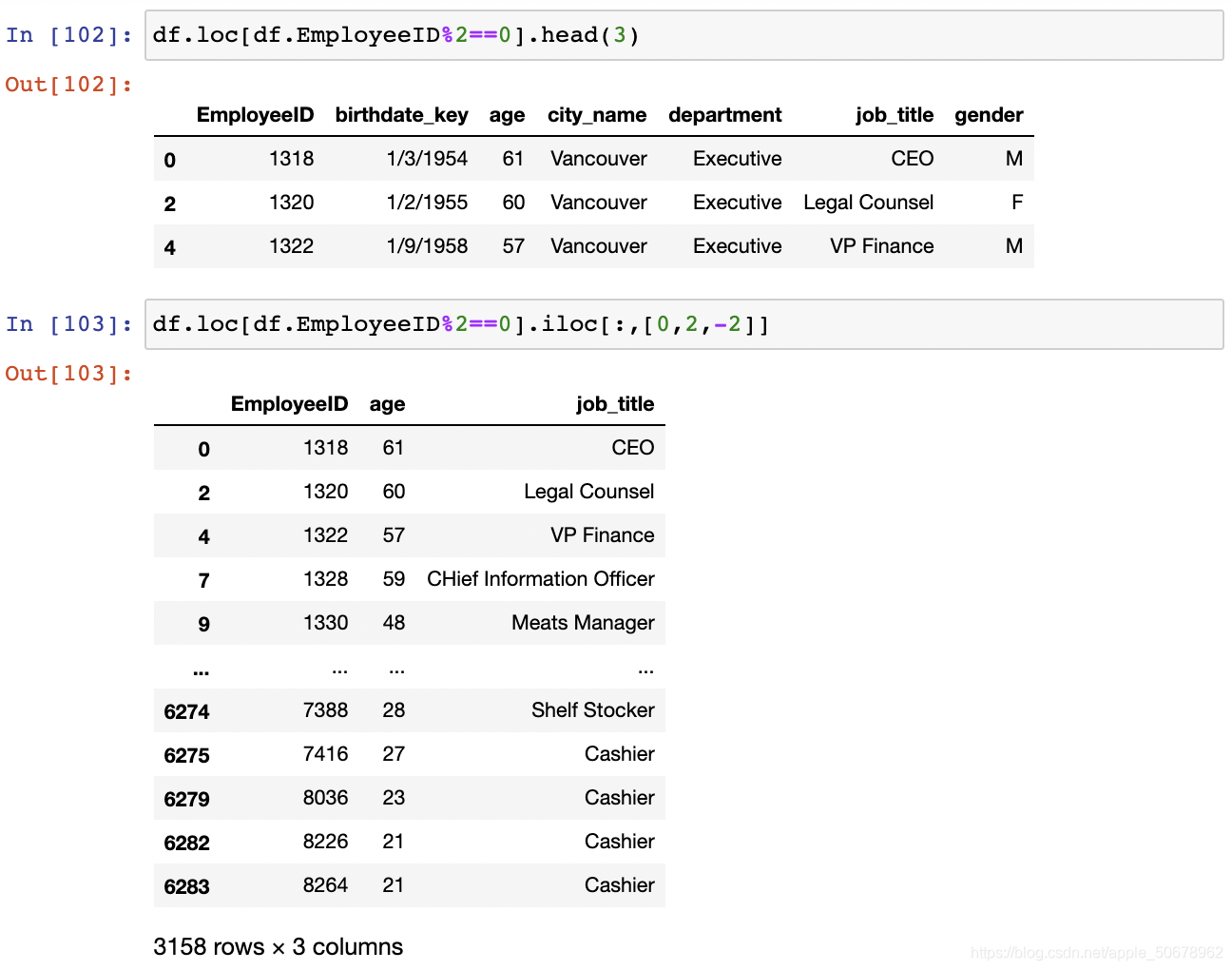Click age header in the second table

[x=387, y=404]
